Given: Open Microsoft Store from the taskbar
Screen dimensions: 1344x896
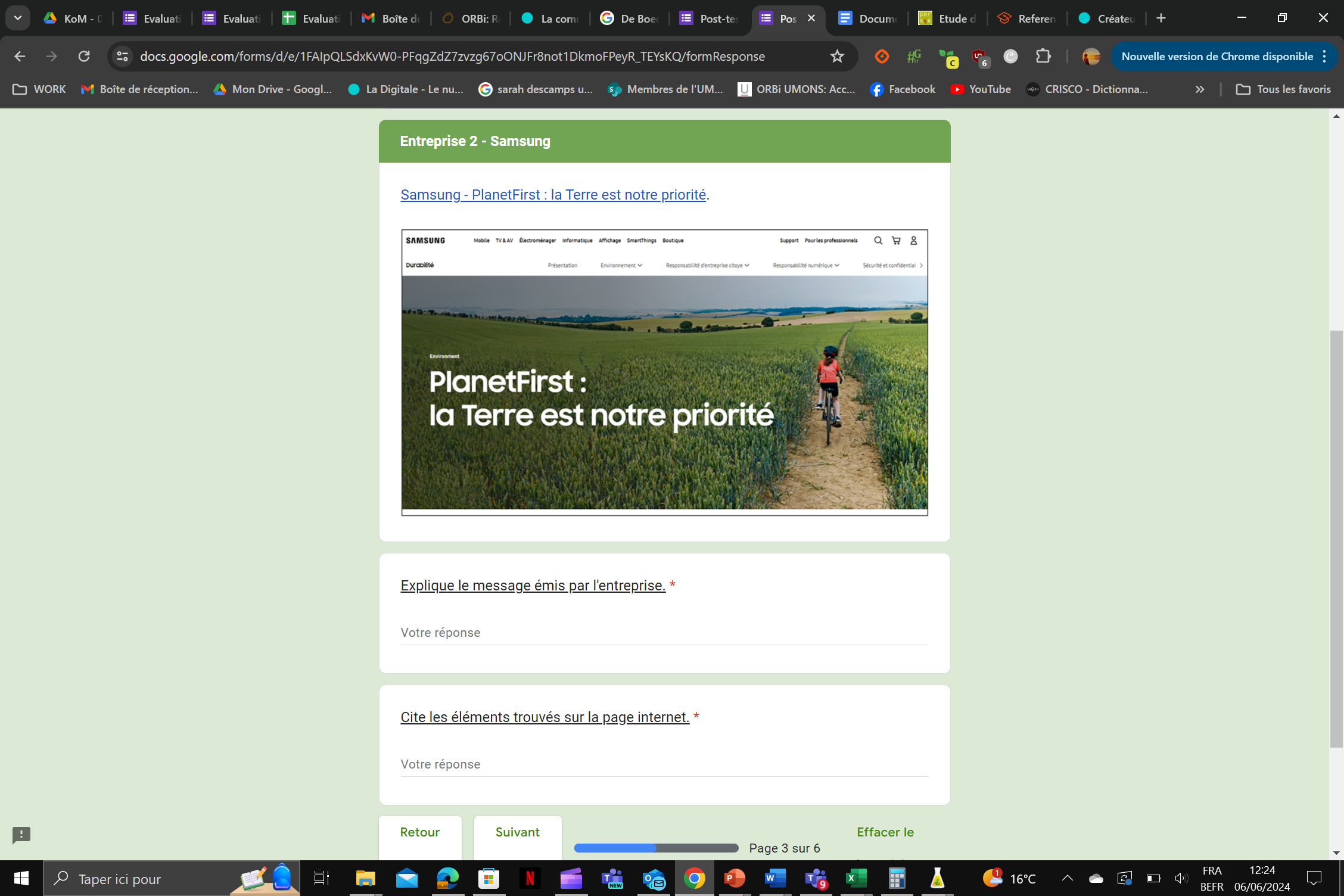Looking at the screenshot, I should (x=489, y=879).
